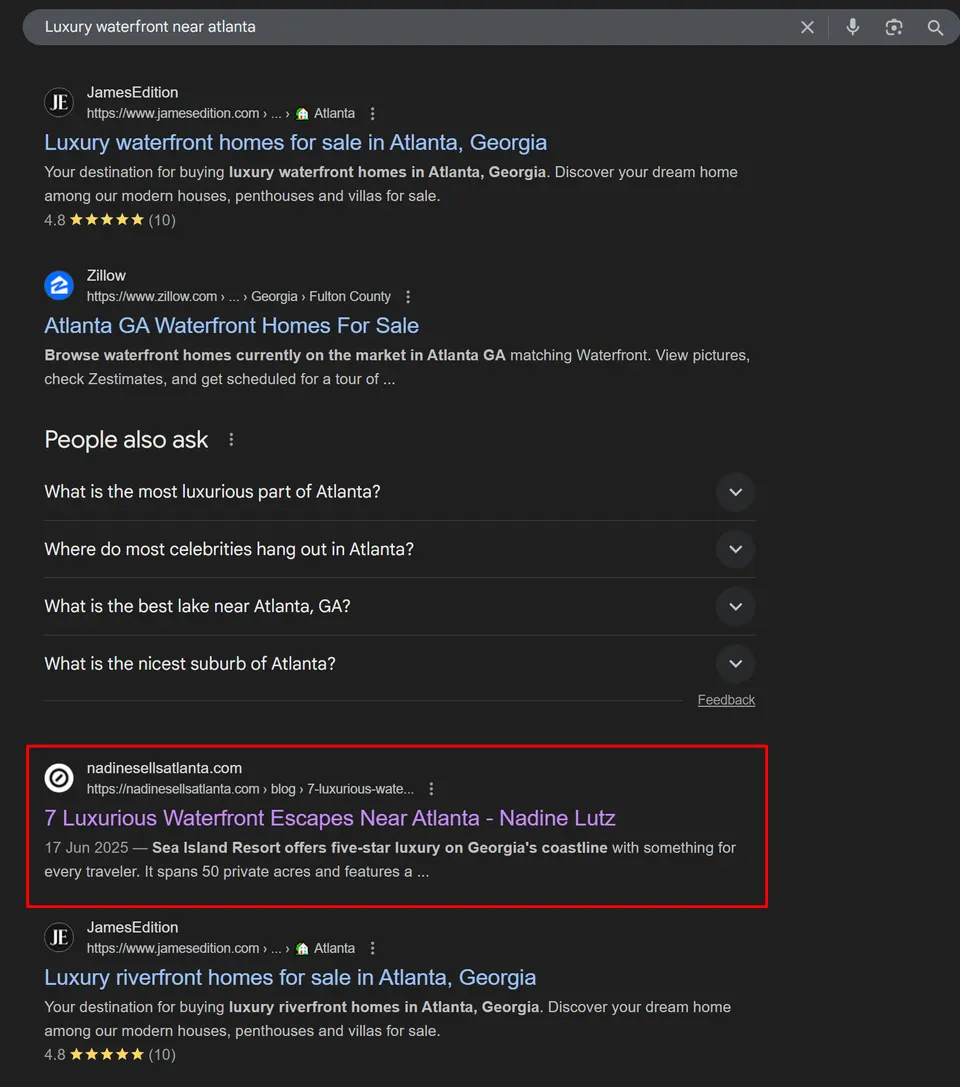The image size is (960, 1087).
Task: Submit search with magnifying glass icon
Action: 935,27
